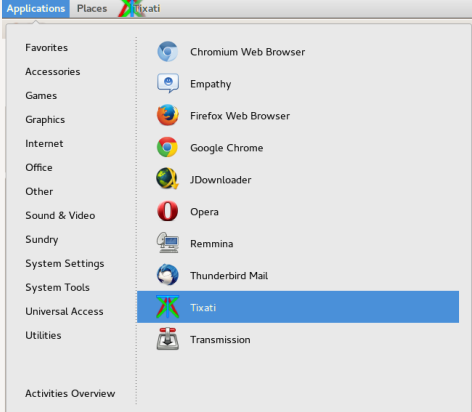This screenshot has height=412, width=472.
Task: Click the Transmission download icon
Action: pos(168,339)
